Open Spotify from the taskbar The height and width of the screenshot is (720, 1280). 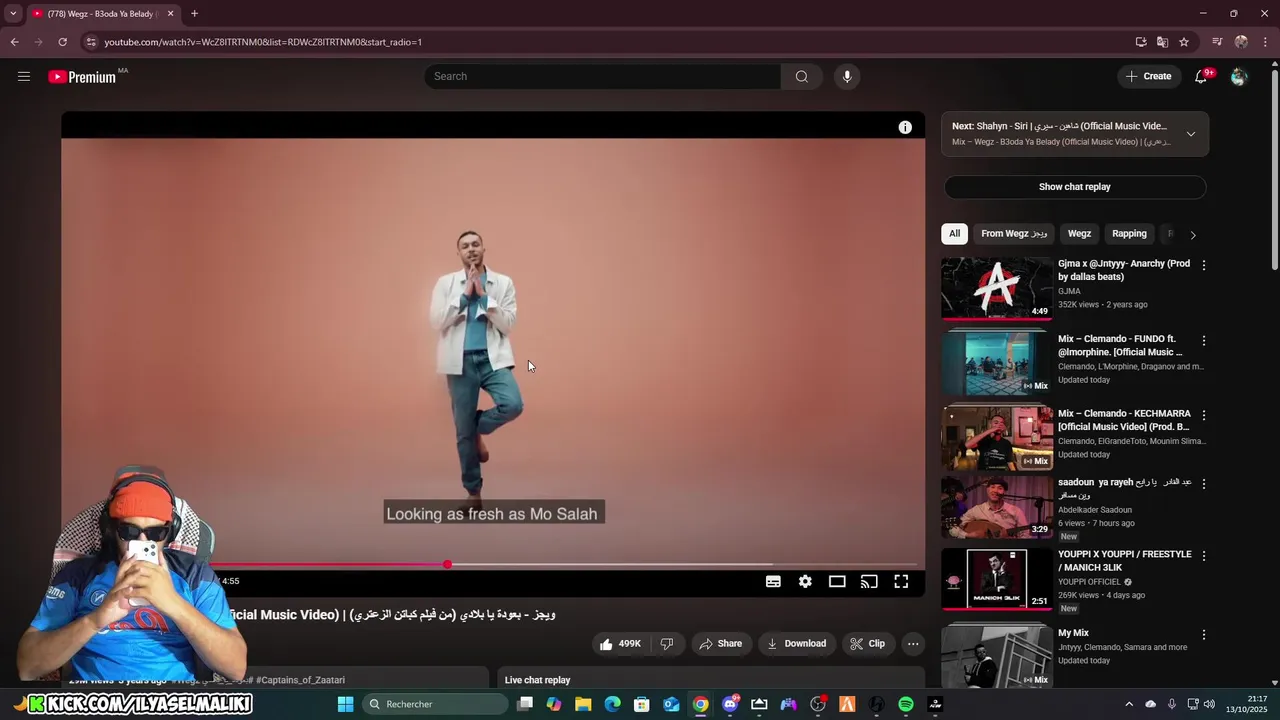pos(905,704)
